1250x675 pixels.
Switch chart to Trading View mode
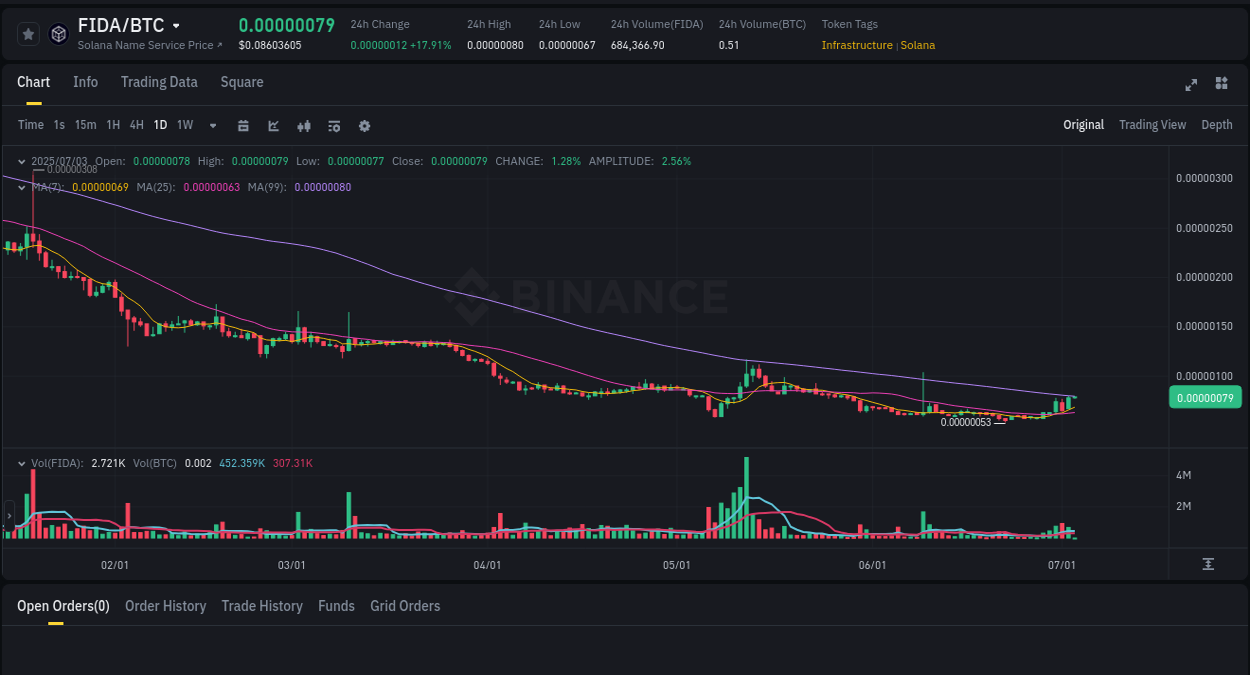pos(1152,125)
